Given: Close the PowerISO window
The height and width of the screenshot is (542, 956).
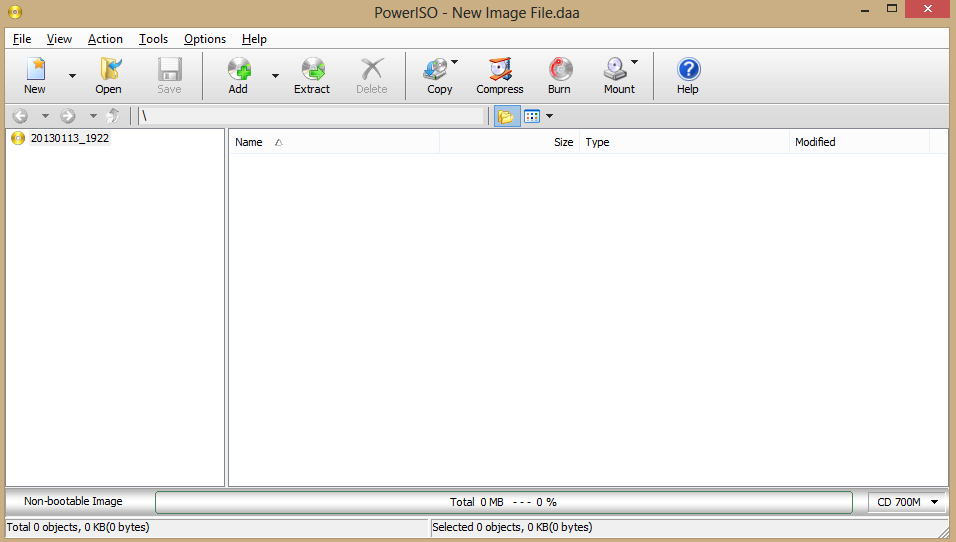Looking at the screenshot, I should point(928,9).
